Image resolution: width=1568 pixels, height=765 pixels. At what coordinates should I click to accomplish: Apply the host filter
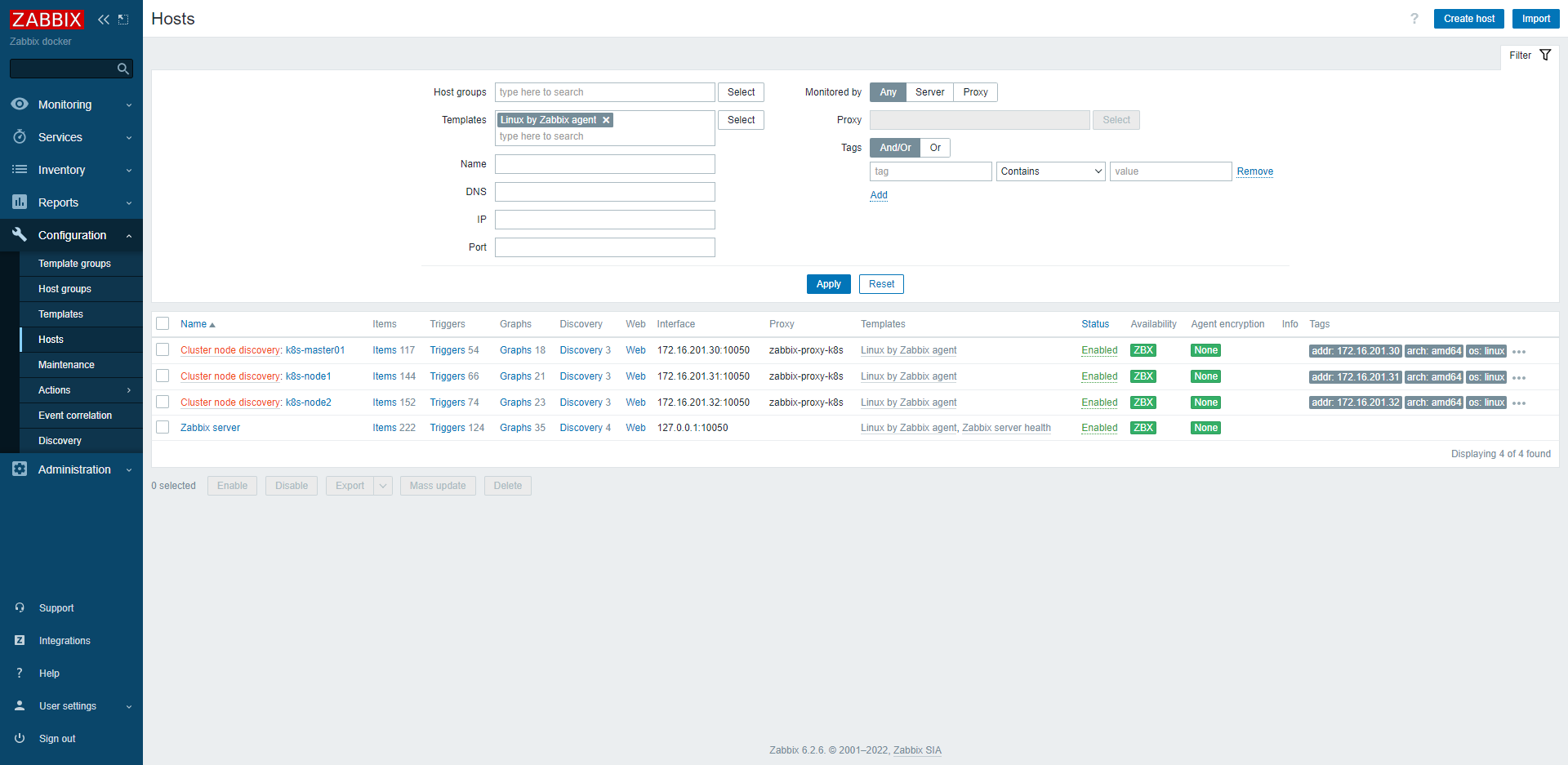828,284
